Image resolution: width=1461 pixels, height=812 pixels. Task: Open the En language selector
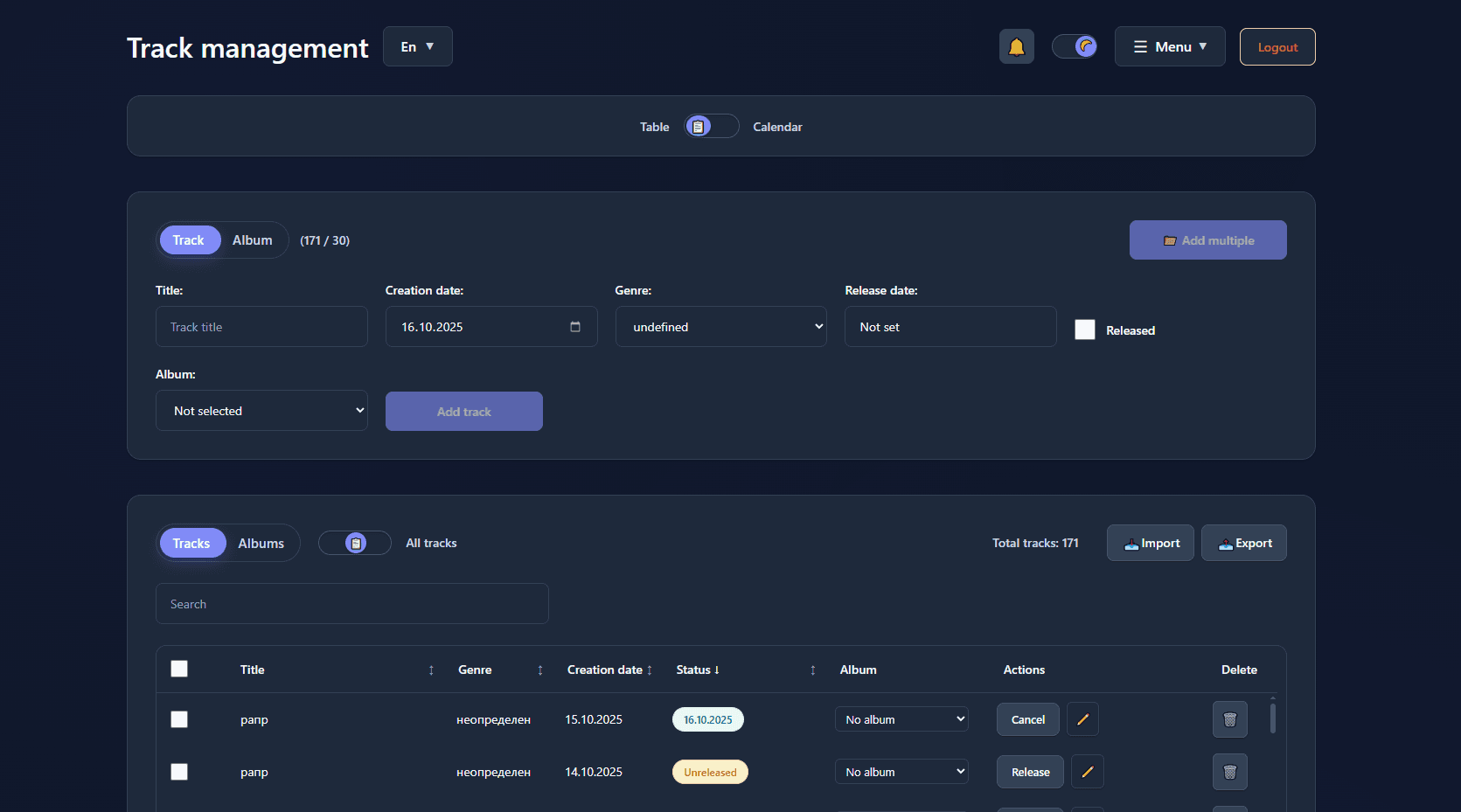[417, 47]
